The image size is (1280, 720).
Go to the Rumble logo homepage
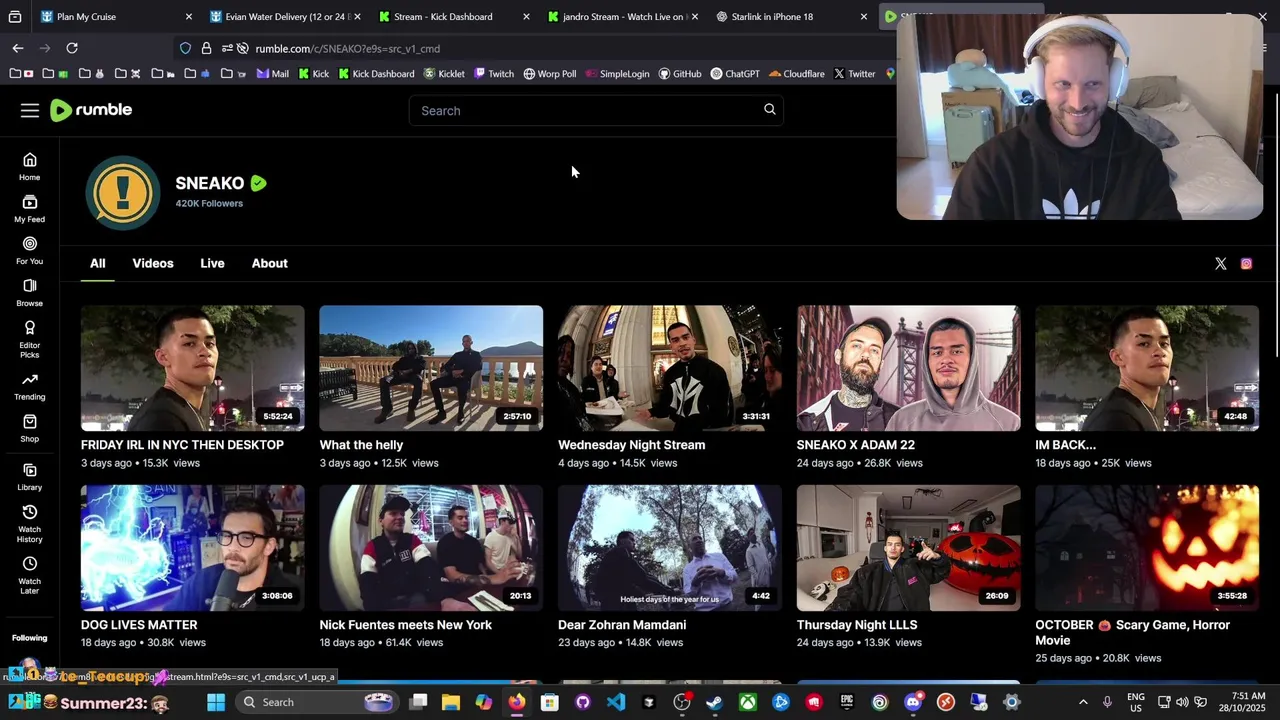point(91,110)
